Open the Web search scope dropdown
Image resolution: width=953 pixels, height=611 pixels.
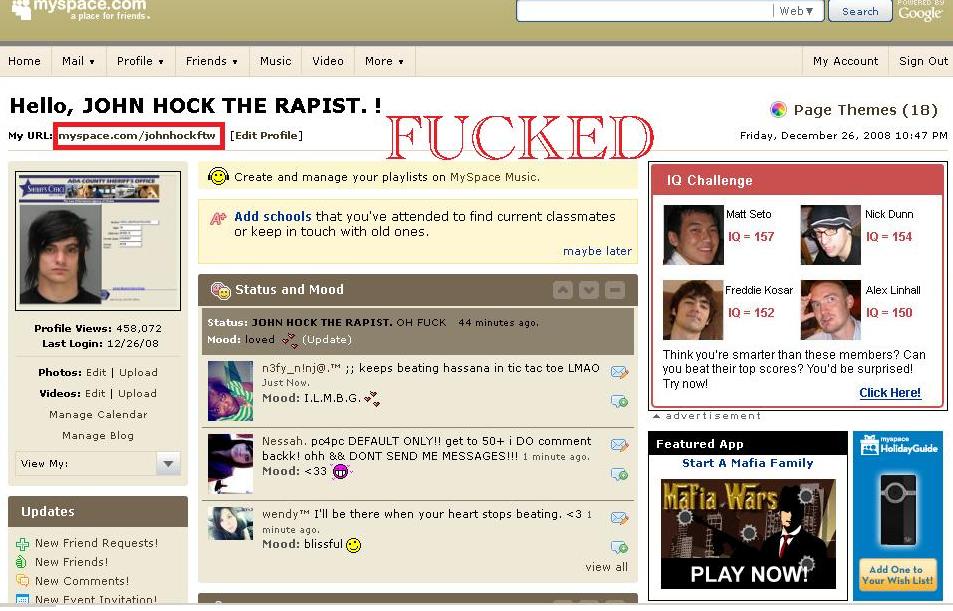(797, 11)
